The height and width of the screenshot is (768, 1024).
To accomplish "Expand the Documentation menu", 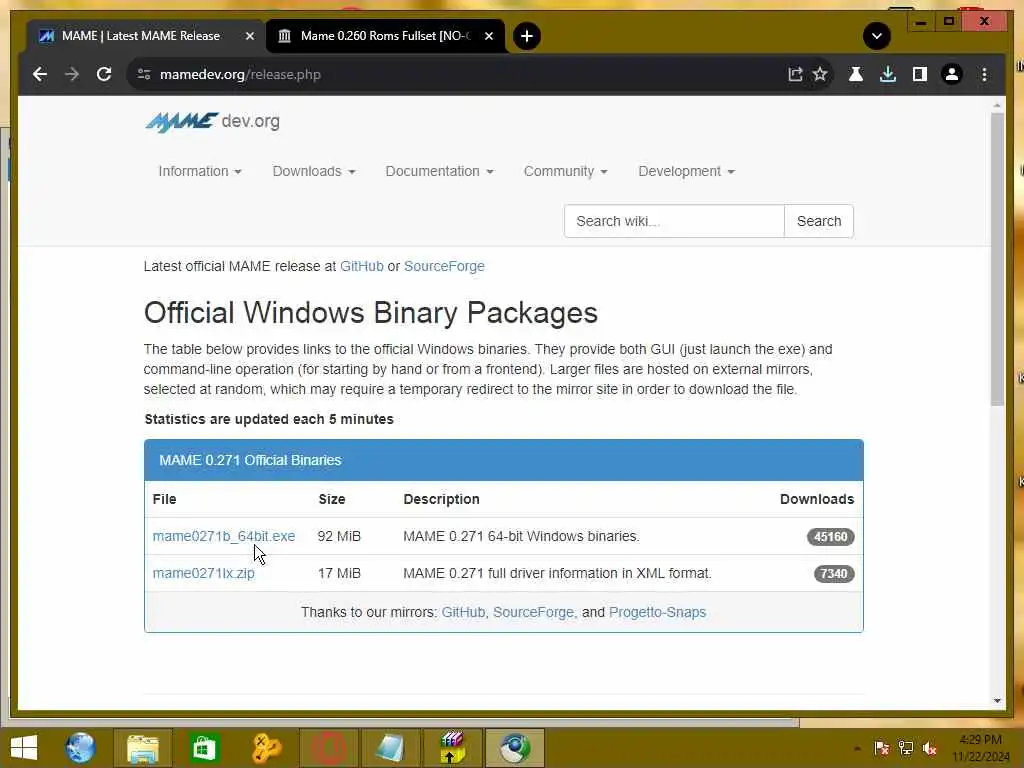I will pyautogui.click(x=439, y=171).
